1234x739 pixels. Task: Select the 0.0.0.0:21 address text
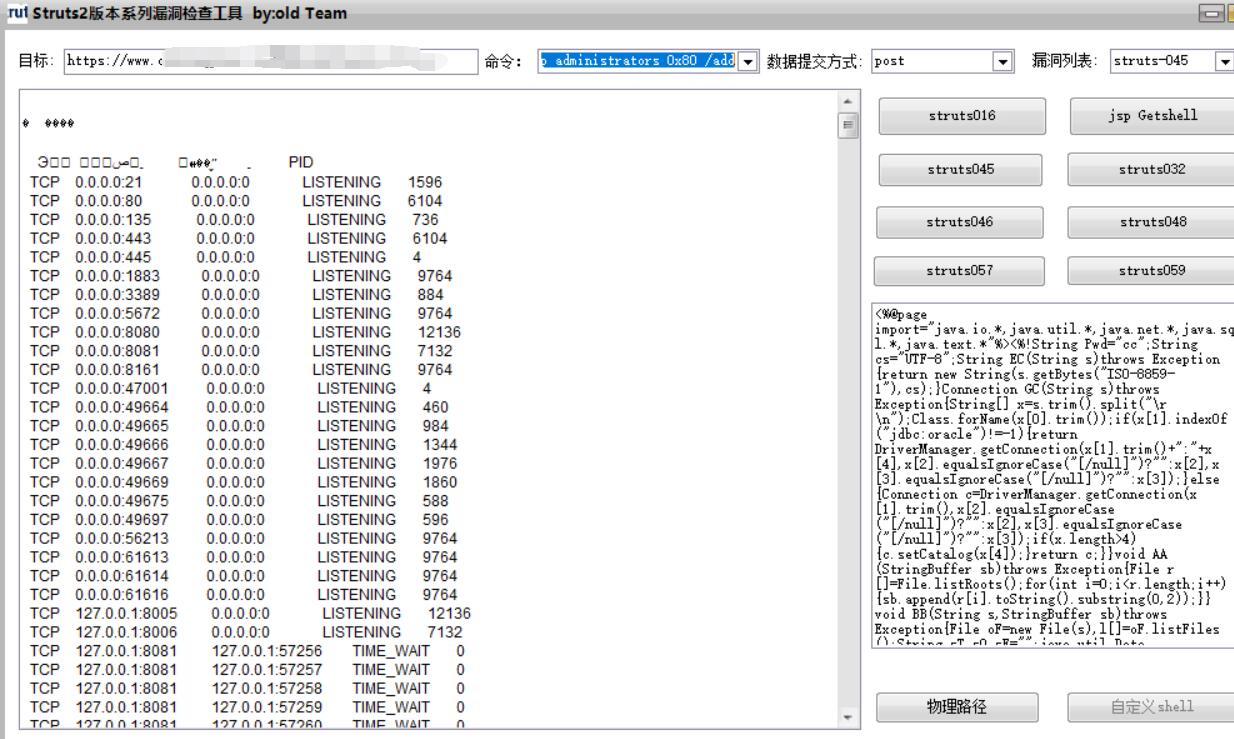pos(109,183)
